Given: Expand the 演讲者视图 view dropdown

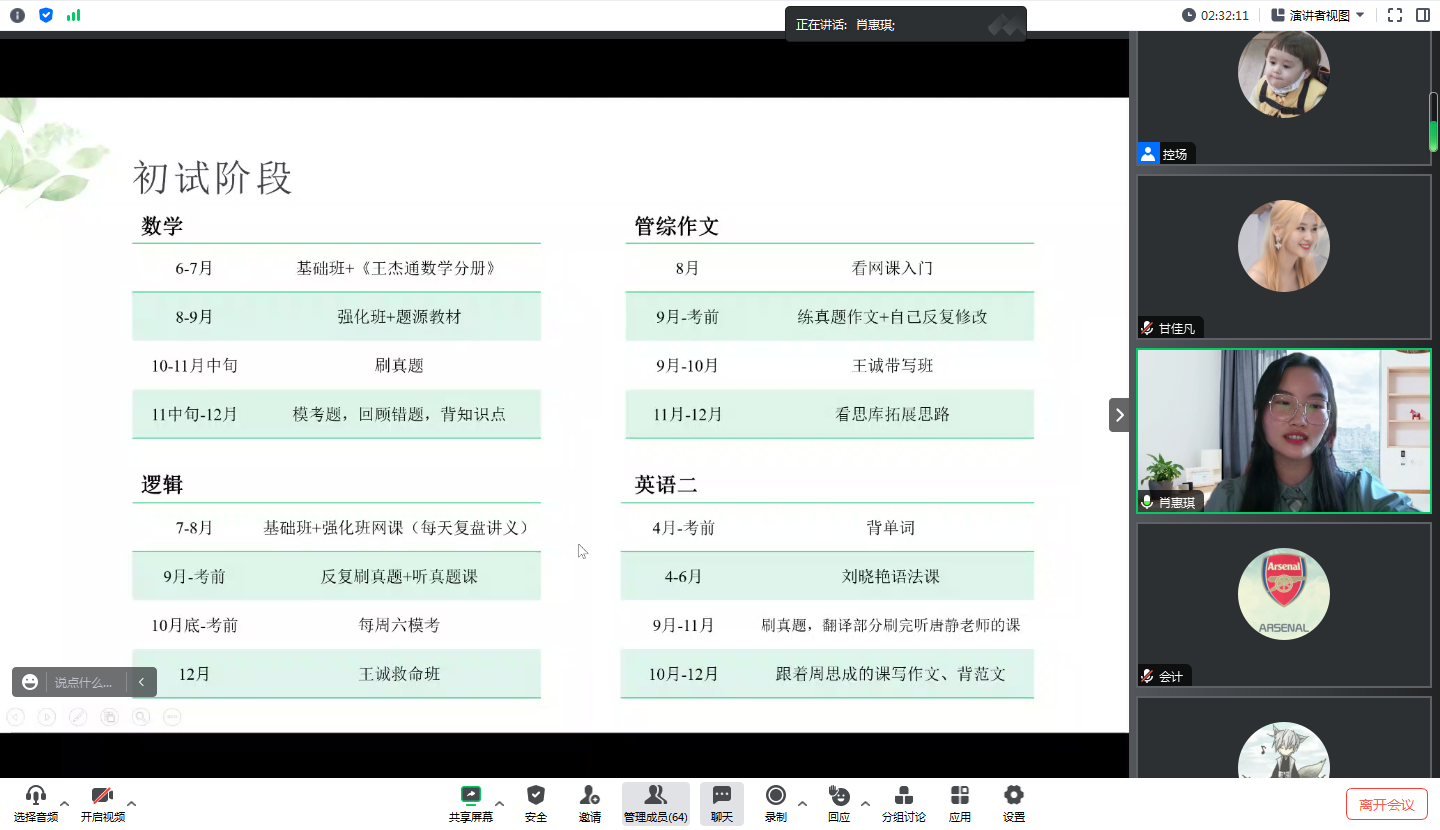Looking at the screenshot, I should 1318,15.
